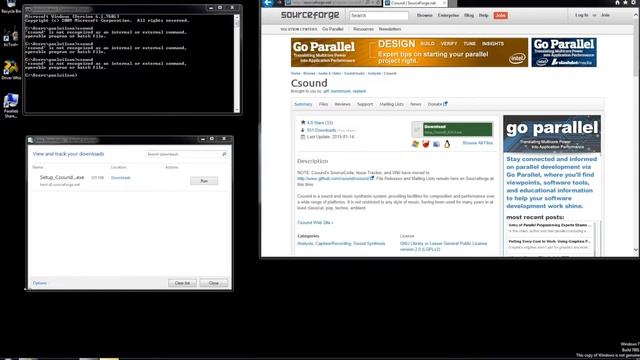Image resolution: width=640 pixels, height=360 pixels.
Task: Click Go Parallel in Solution Centers bar
Action: coord(333,29)
